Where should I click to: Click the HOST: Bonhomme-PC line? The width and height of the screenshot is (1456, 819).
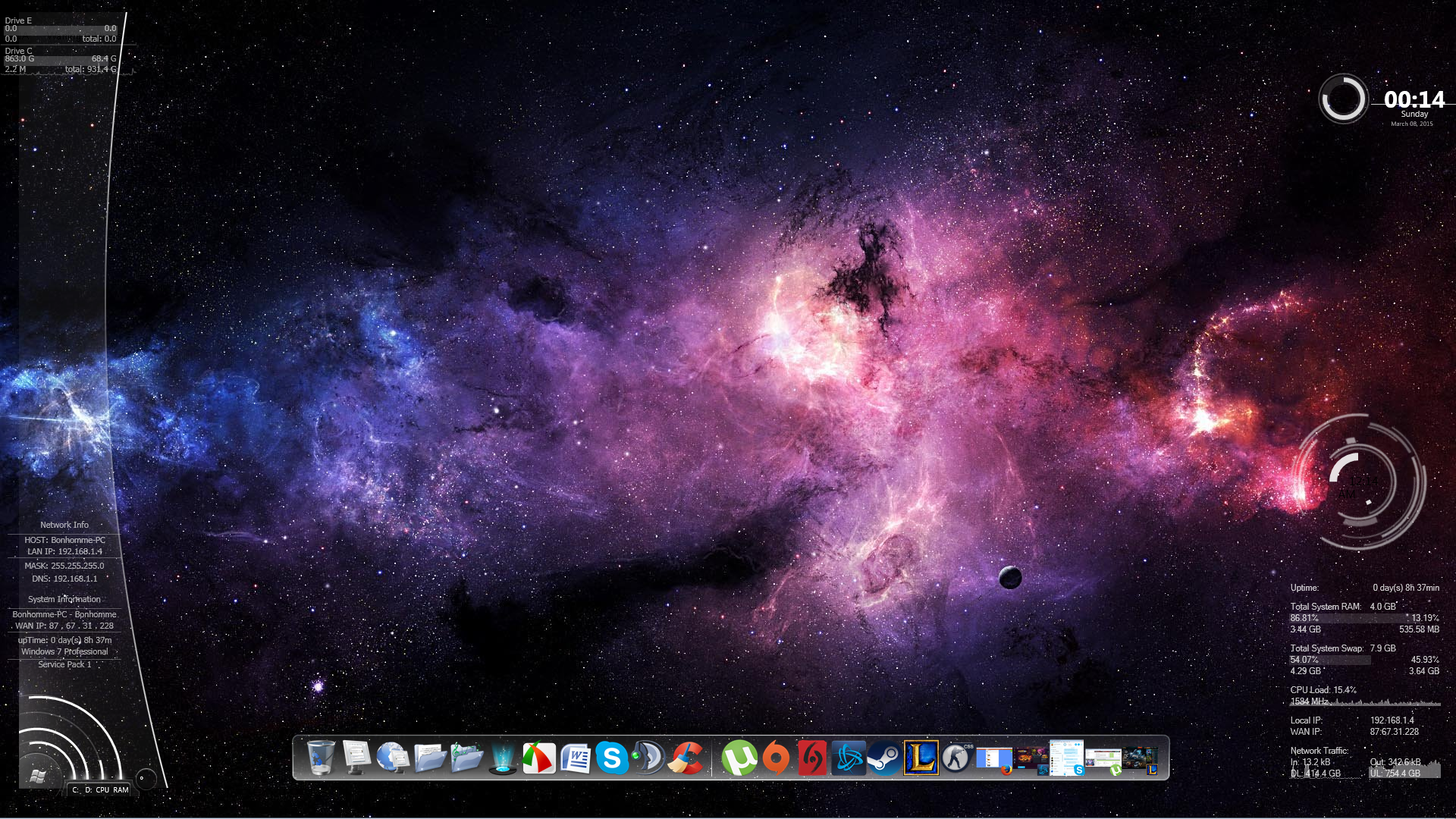click(x=65, y=540)
